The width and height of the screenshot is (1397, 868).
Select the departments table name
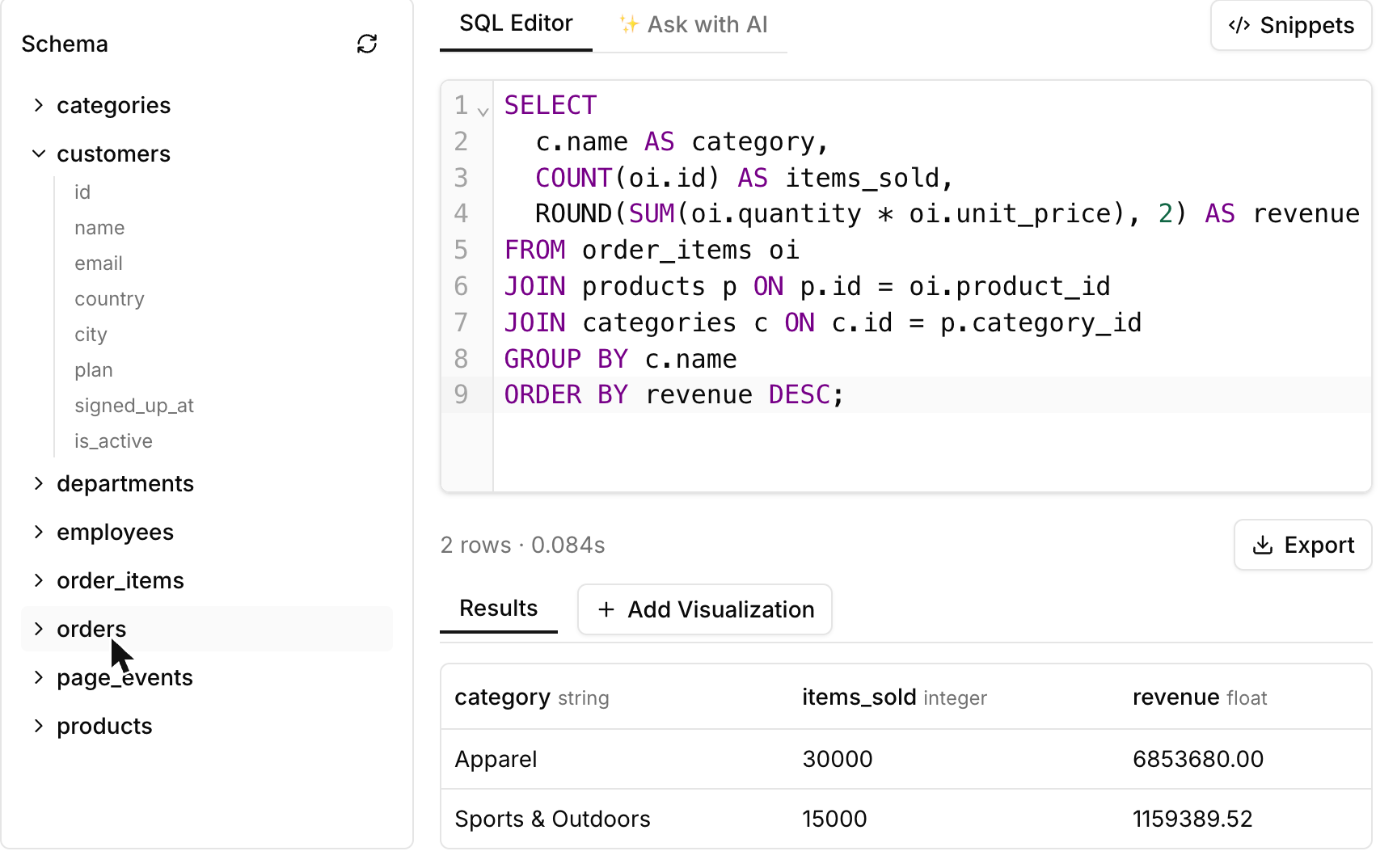tap(125, 483)
